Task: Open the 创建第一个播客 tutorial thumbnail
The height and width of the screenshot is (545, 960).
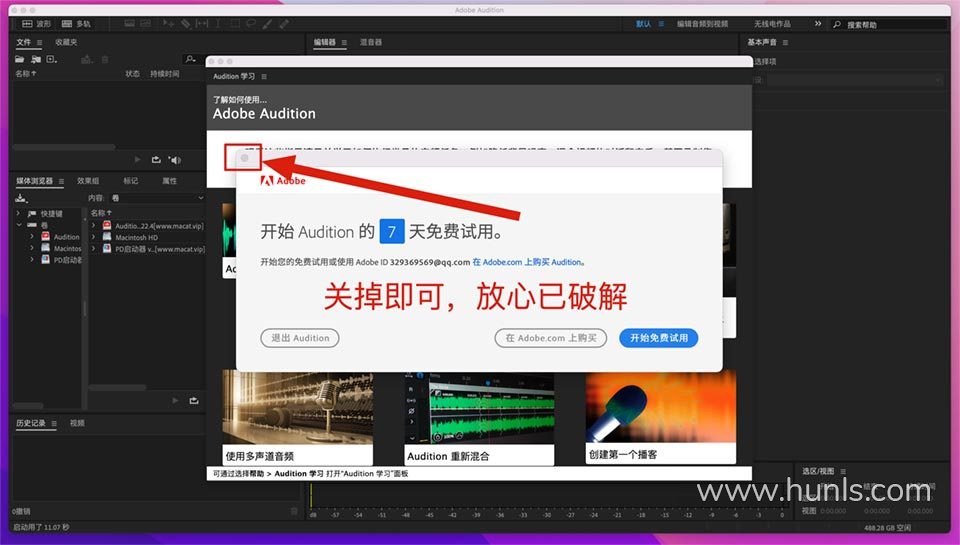Action: click(x=661, y=416)
